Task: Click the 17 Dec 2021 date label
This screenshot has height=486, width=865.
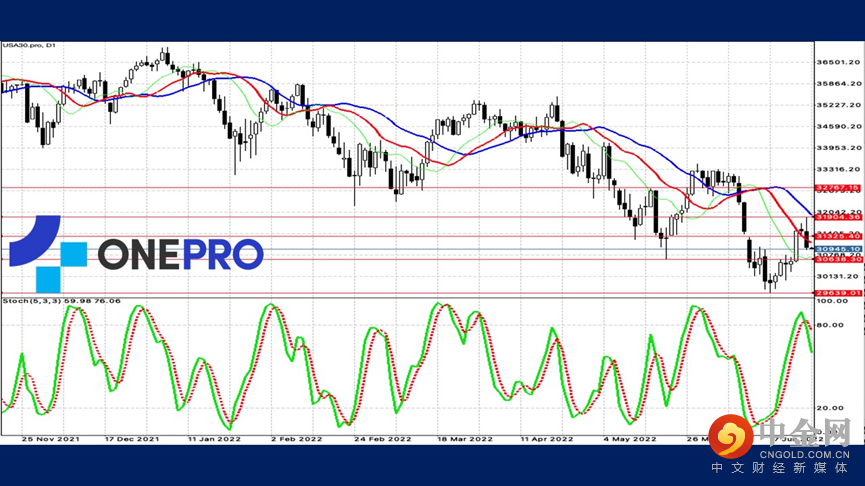Action: coord(133,438)
